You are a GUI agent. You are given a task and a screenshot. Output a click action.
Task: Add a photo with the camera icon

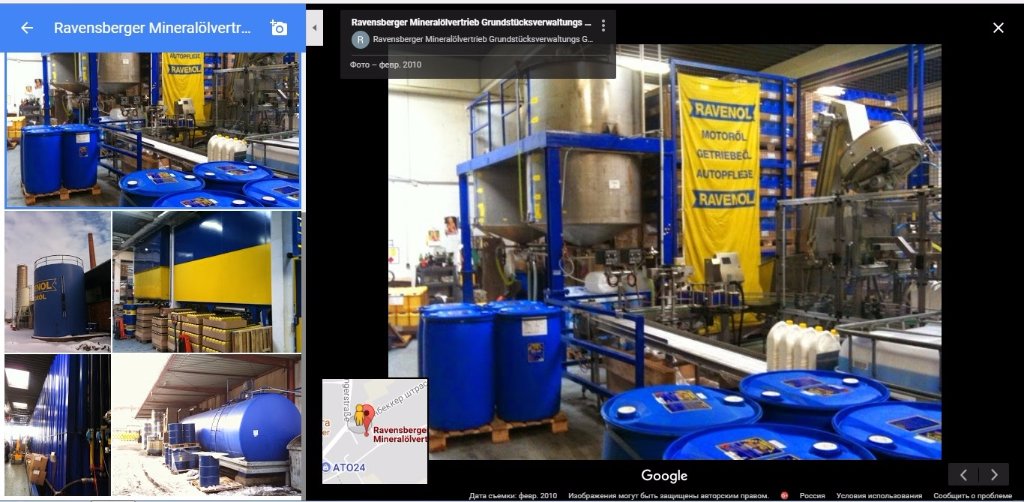(x=279, y=28)
